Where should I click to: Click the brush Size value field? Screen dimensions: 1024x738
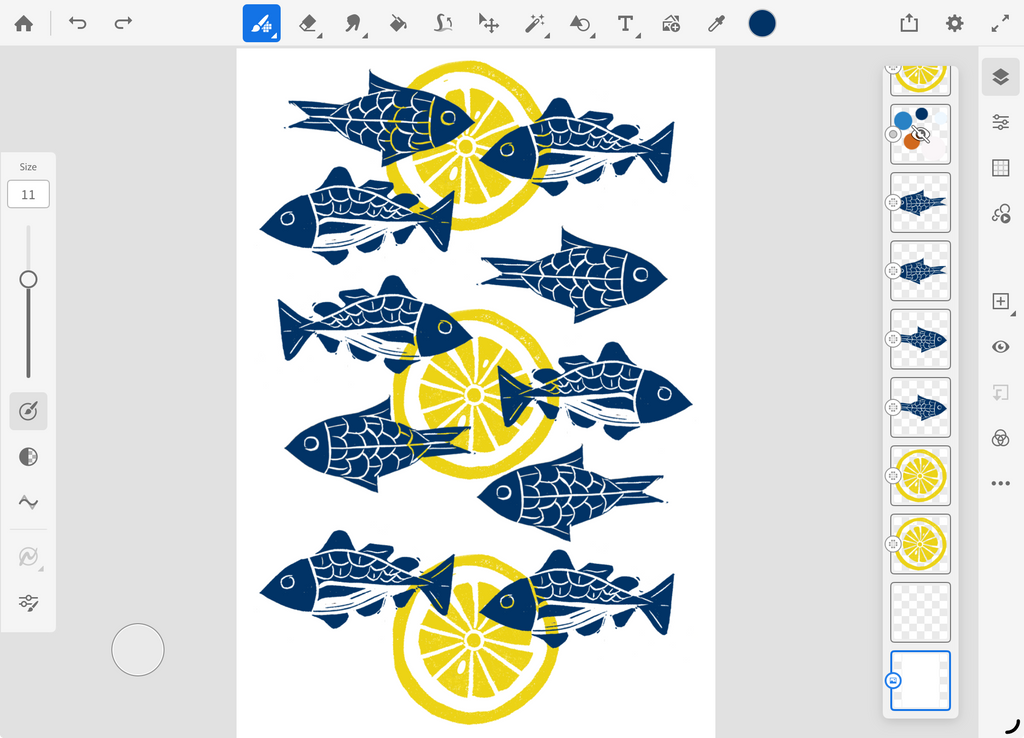28,194
